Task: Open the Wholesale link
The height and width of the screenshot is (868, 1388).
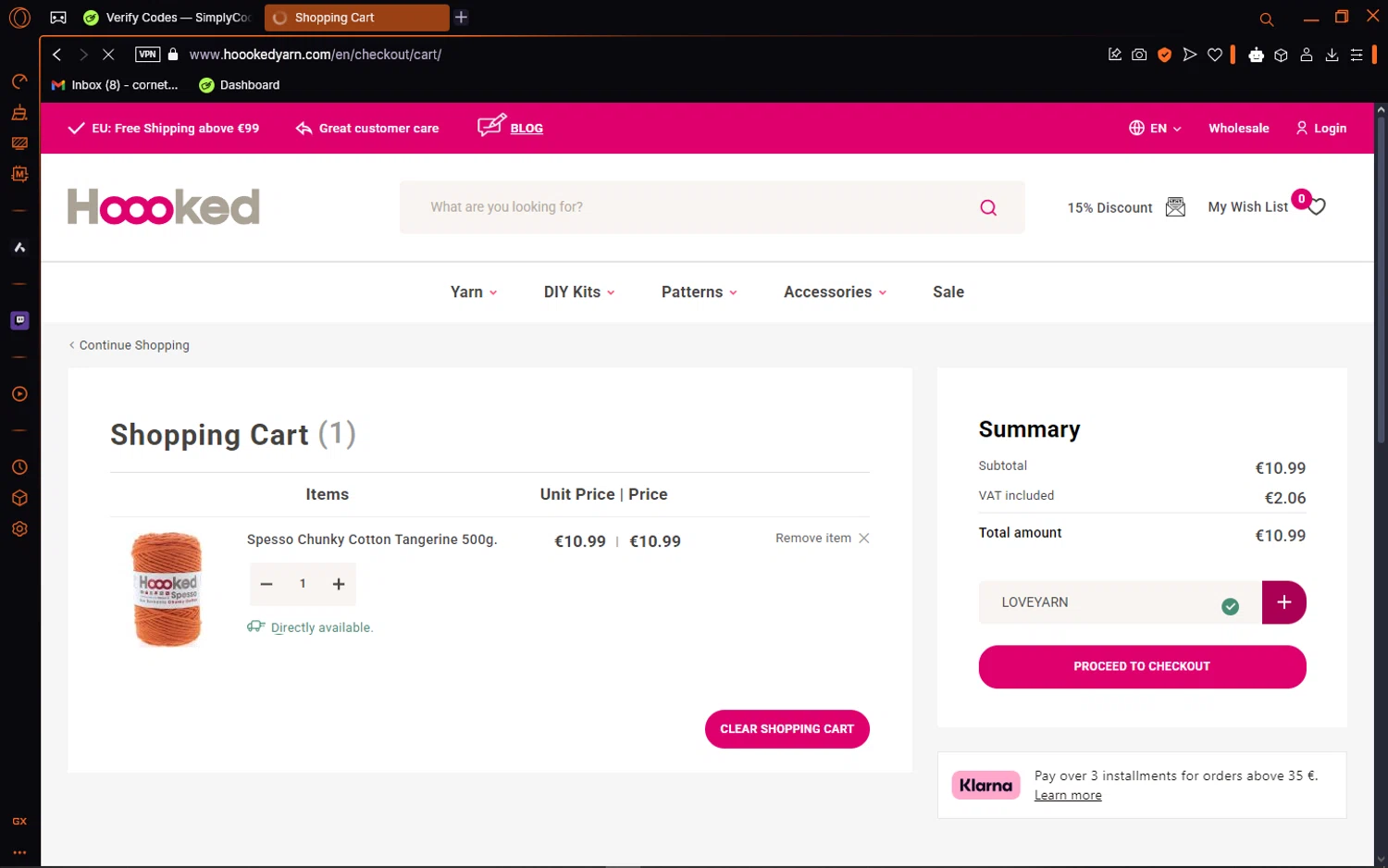Action: pos(1238,129)
